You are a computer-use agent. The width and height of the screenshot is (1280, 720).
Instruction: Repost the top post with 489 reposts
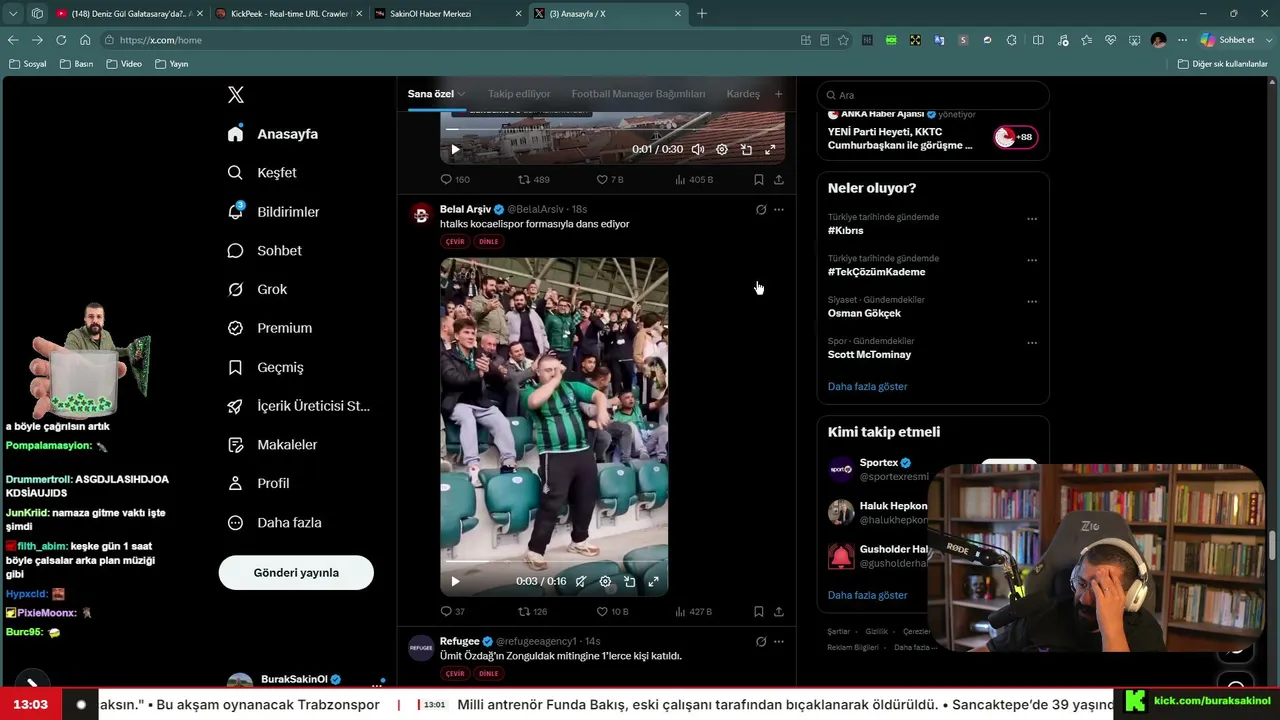point(524,180)
